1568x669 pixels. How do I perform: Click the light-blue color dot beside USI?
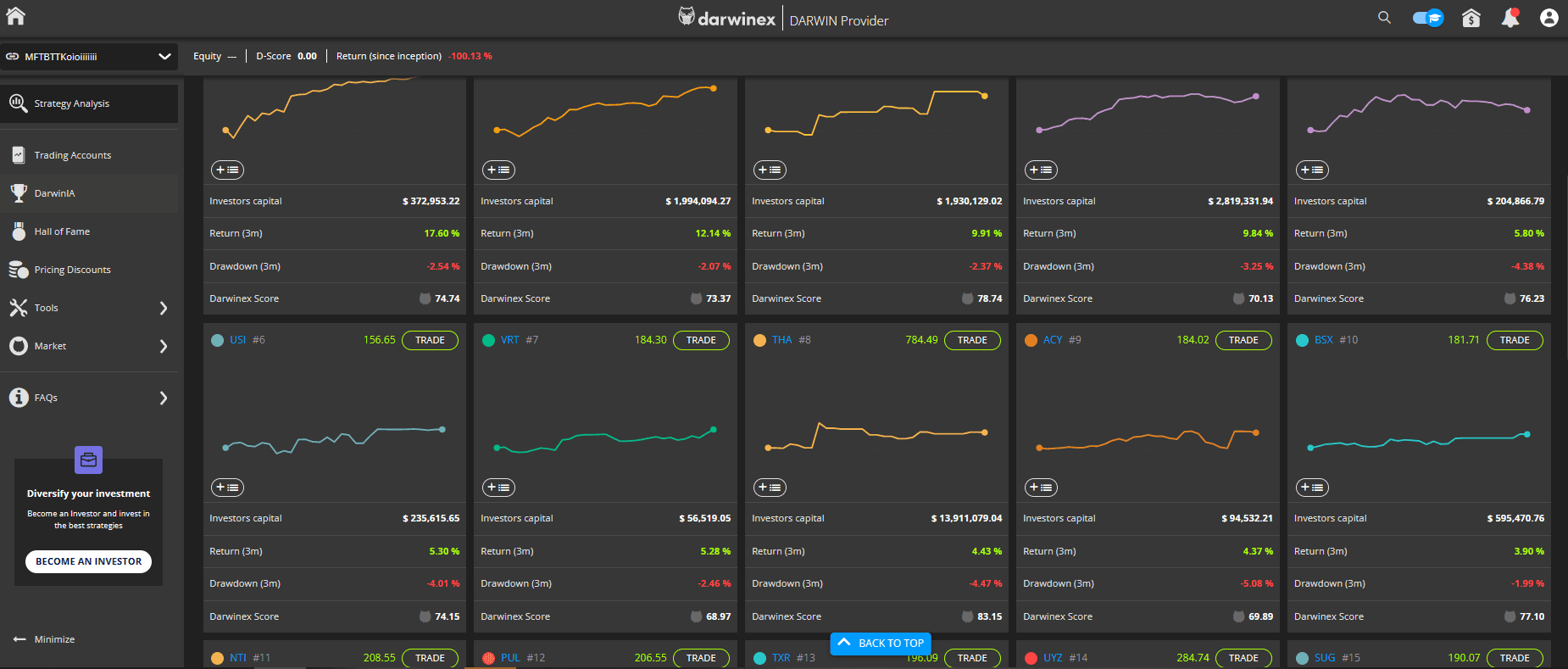click(217, 340)
